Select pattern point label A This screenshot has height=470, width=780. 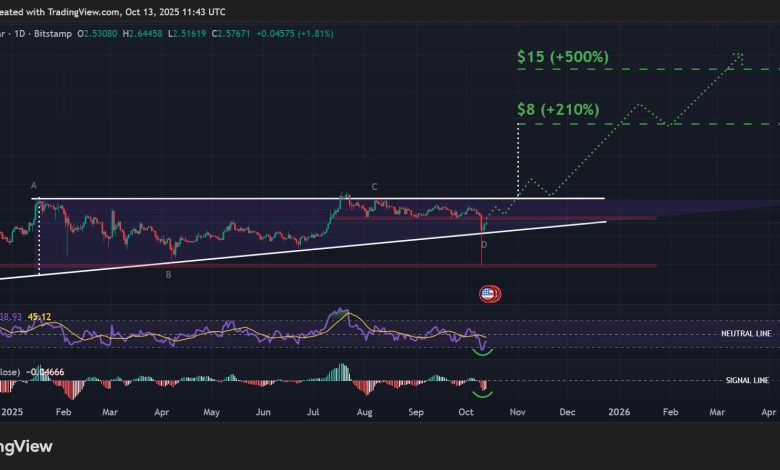tap(34, 186)
